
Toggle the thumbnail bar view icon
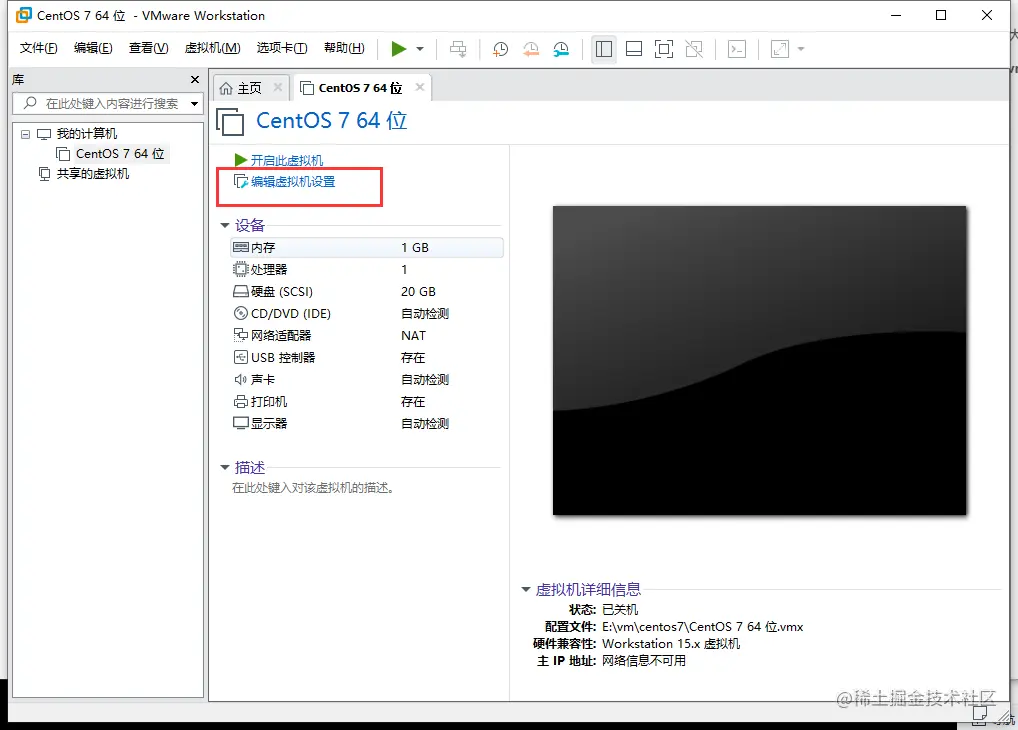coord(634,49)
